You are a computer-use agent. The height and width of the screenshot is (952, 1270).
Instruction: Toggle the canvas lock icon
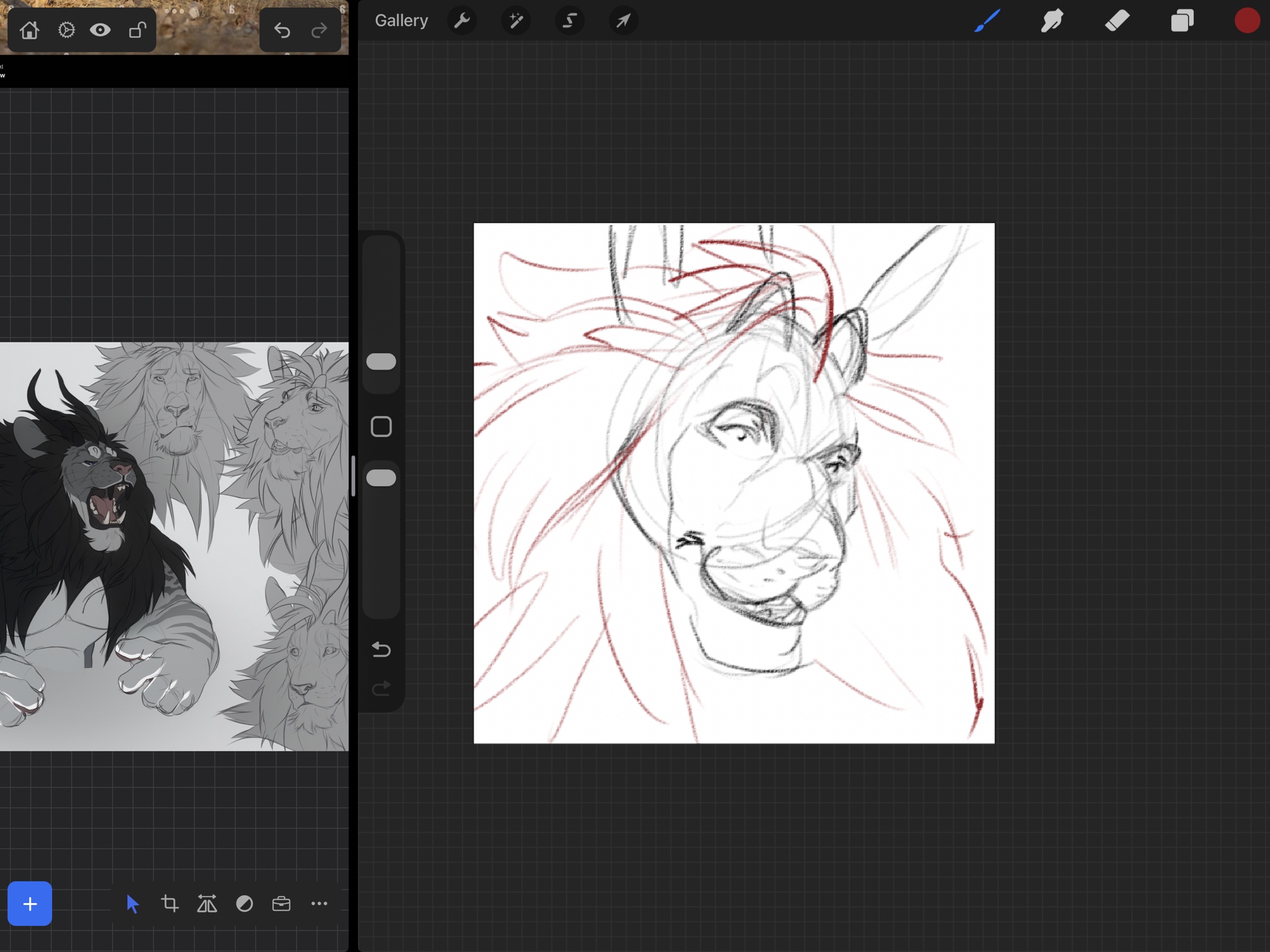click(x=137, y=30)
